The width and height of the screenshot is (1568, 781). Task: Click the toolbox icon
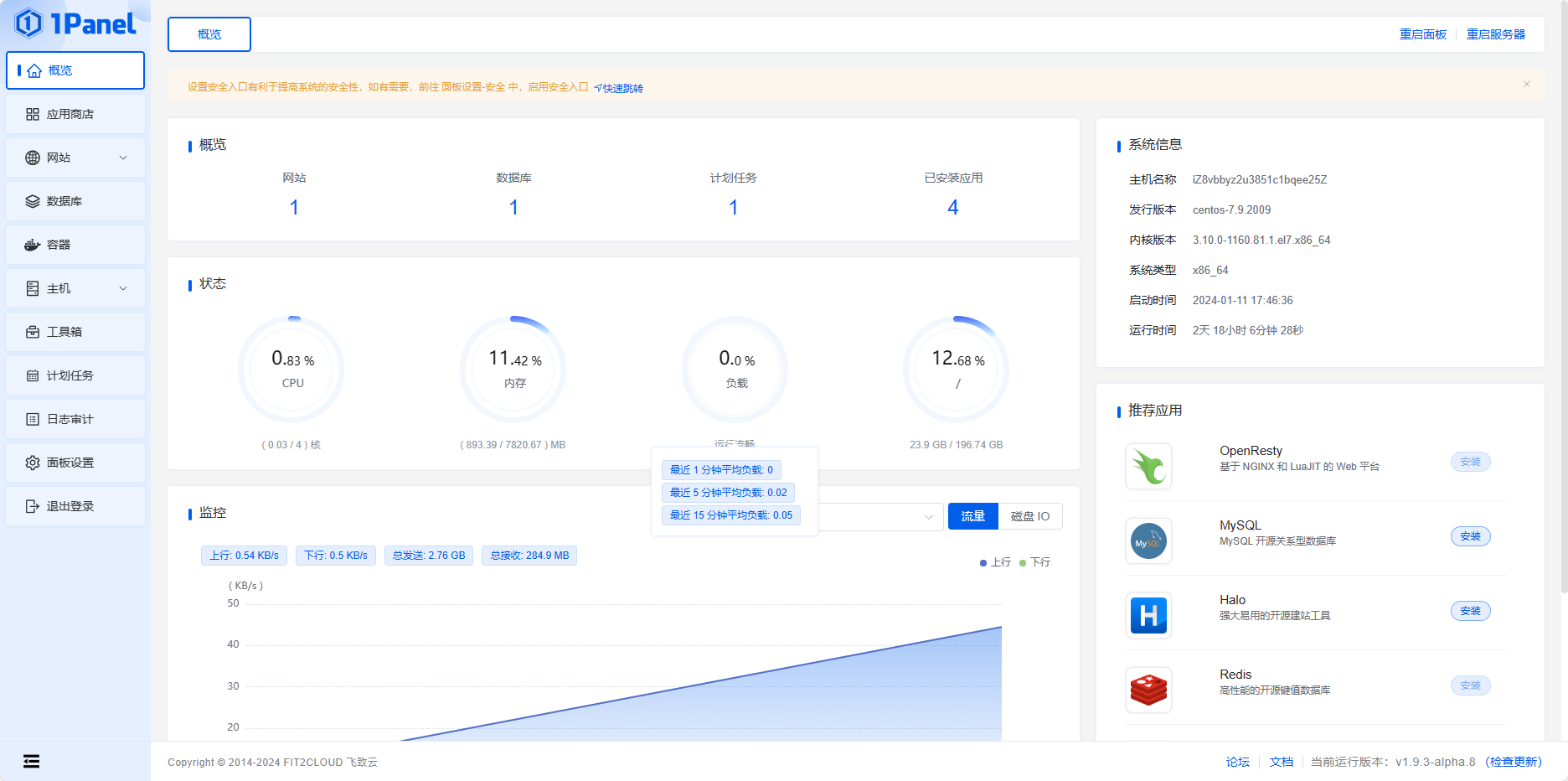tap(33, 332)
